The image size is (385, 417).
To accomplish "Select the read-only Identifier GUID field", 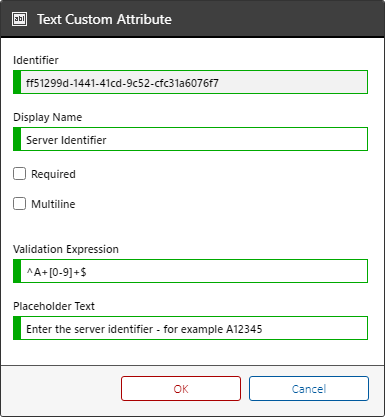I will coord(190,82).
